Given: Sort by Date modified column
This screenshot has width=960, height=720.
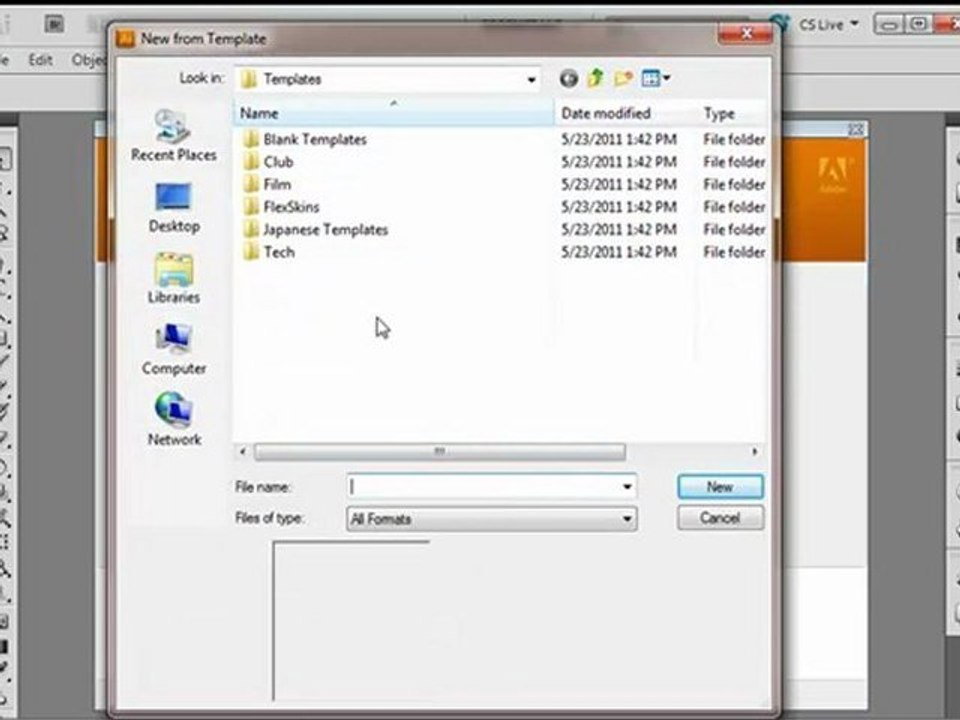Looking at the screenshot, I should click(x=626, y=113).
